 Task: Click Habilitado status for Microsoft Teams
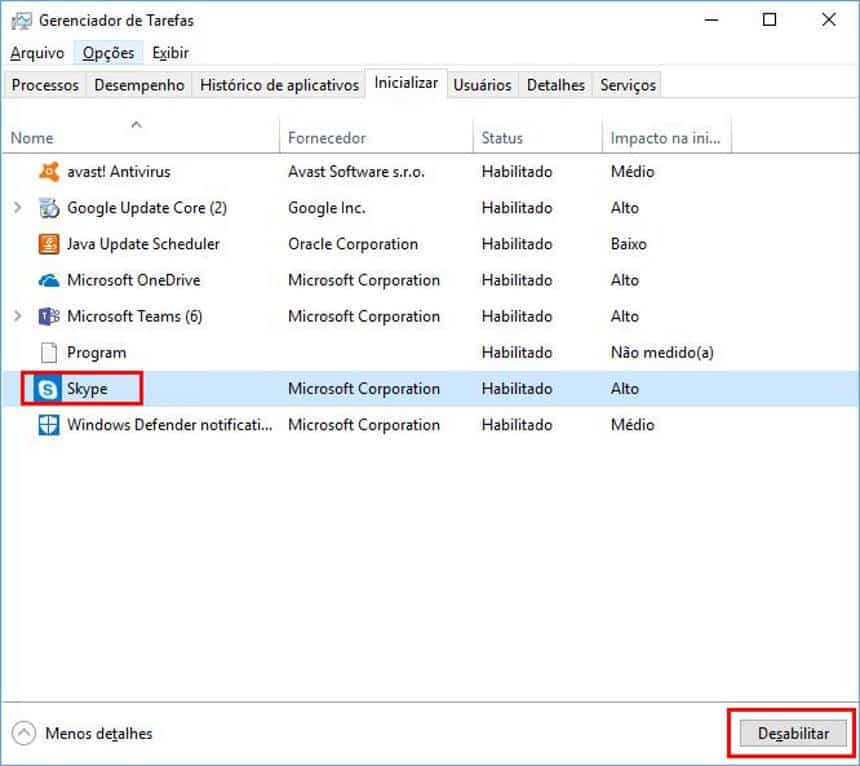pos(517,316)
